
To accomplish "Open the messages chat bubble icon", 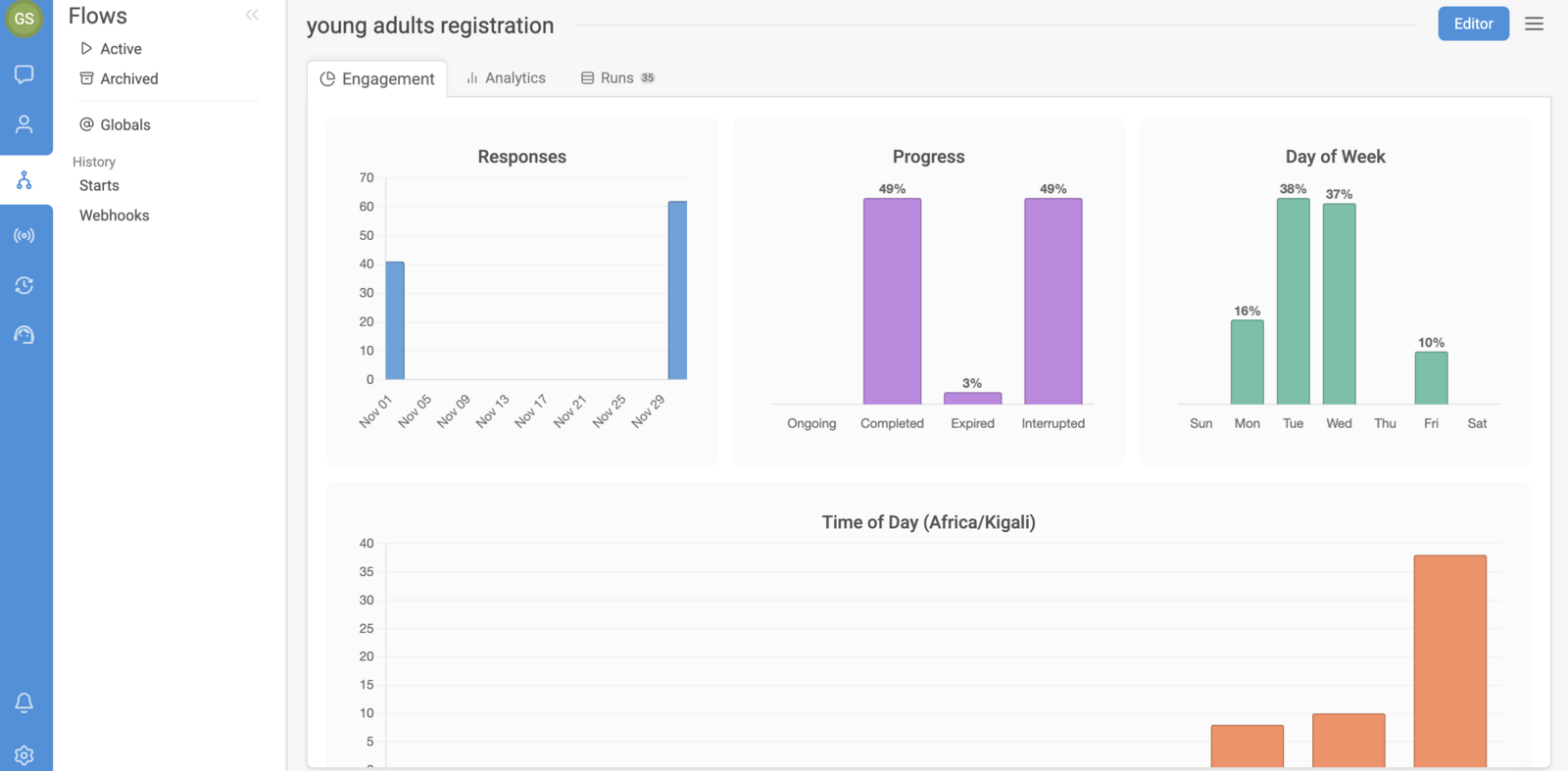I will click(x=24, y=74).
